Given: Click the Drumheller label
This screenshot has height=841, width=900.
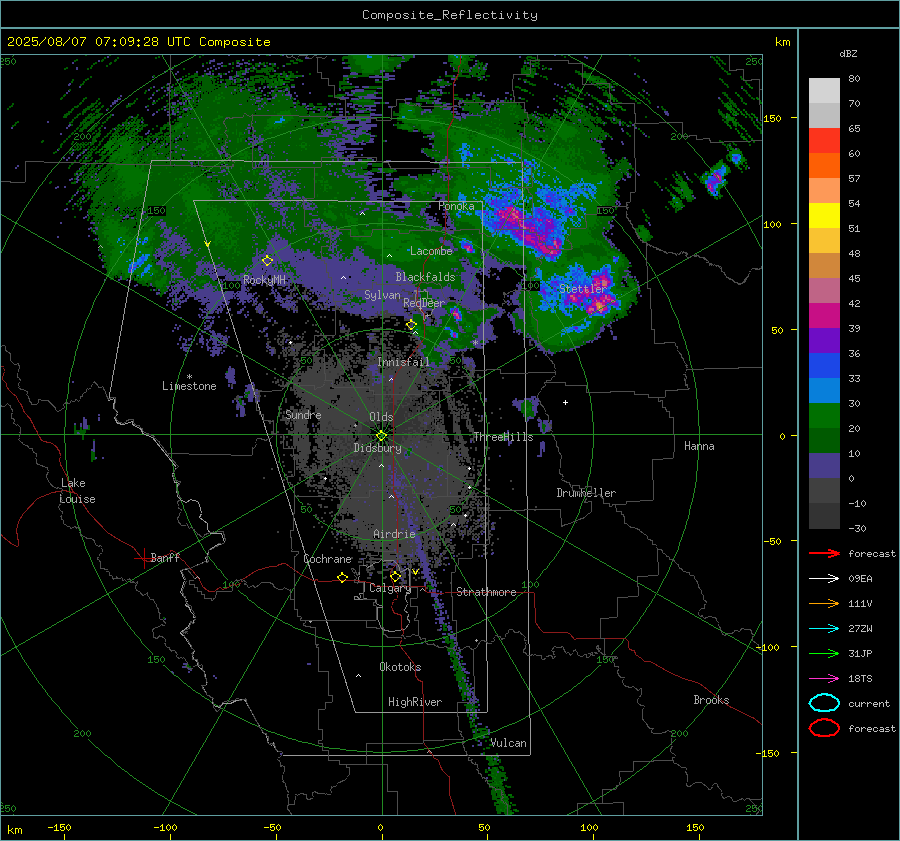Looking at the screenshot, I should point(586,493).
